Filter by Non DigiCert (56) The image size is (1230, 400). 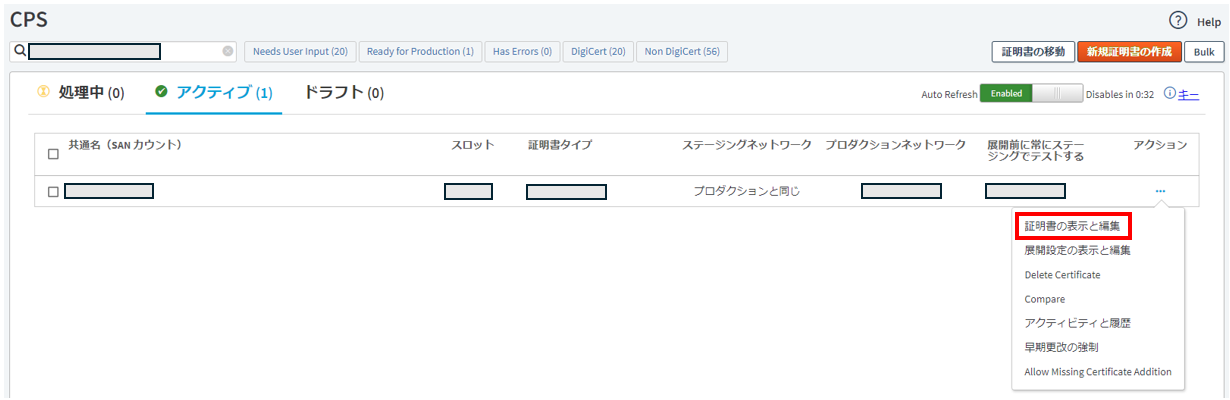tap(682, 51)
